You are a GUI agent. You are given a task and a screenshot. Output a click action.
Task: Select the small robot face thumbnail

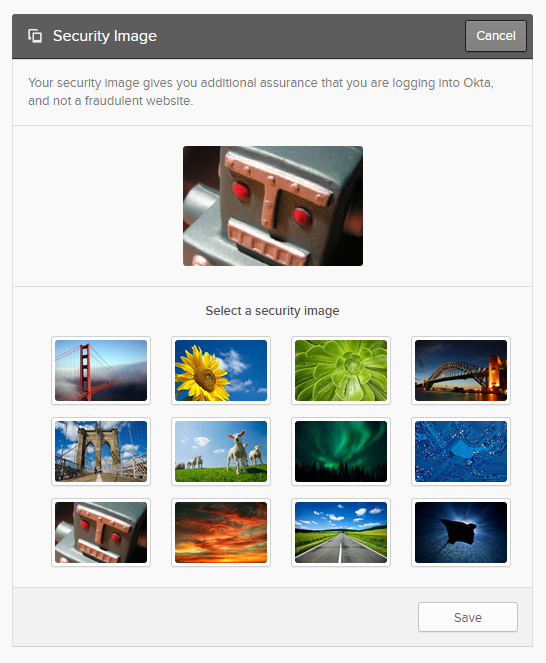tap(101, 532)
